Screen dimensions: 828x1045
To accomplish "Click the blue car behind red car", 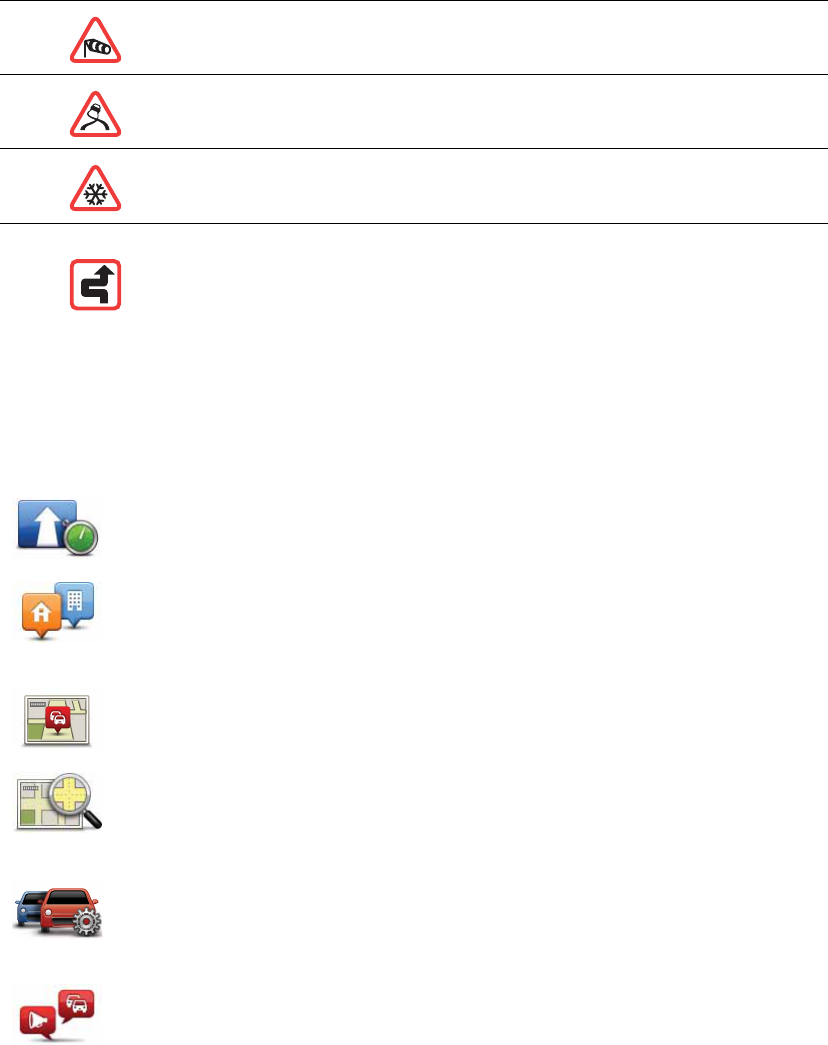I will (28, 908).
